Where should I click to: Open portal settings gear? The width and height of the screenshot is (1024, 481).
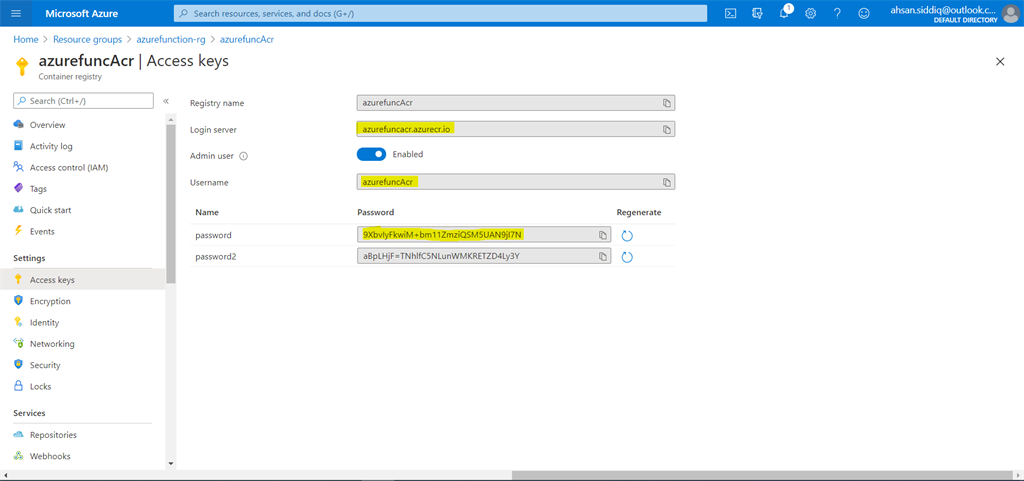(810, 13)
